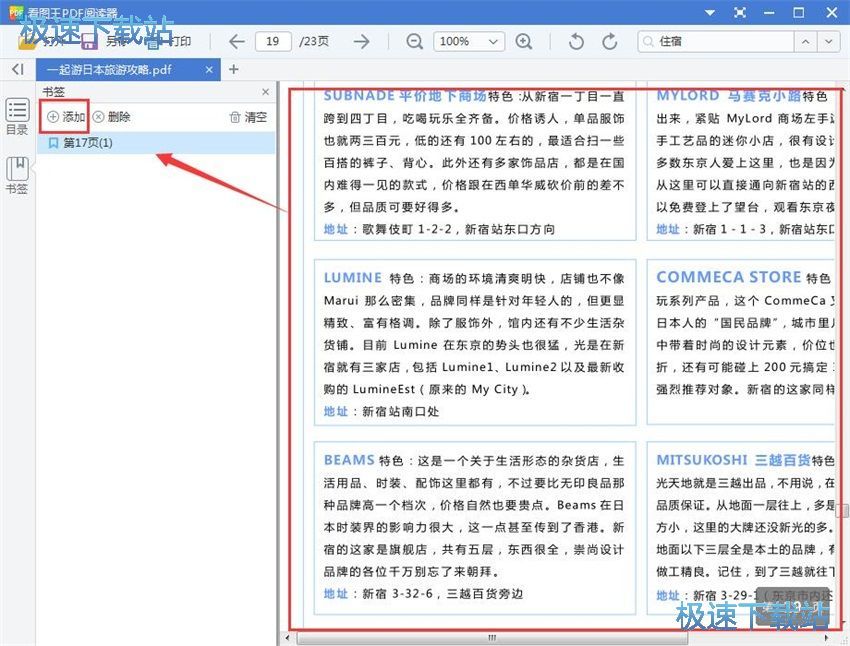Zoom in with the plus magnifier
850x646 pixels.
[x=524, y=41]
